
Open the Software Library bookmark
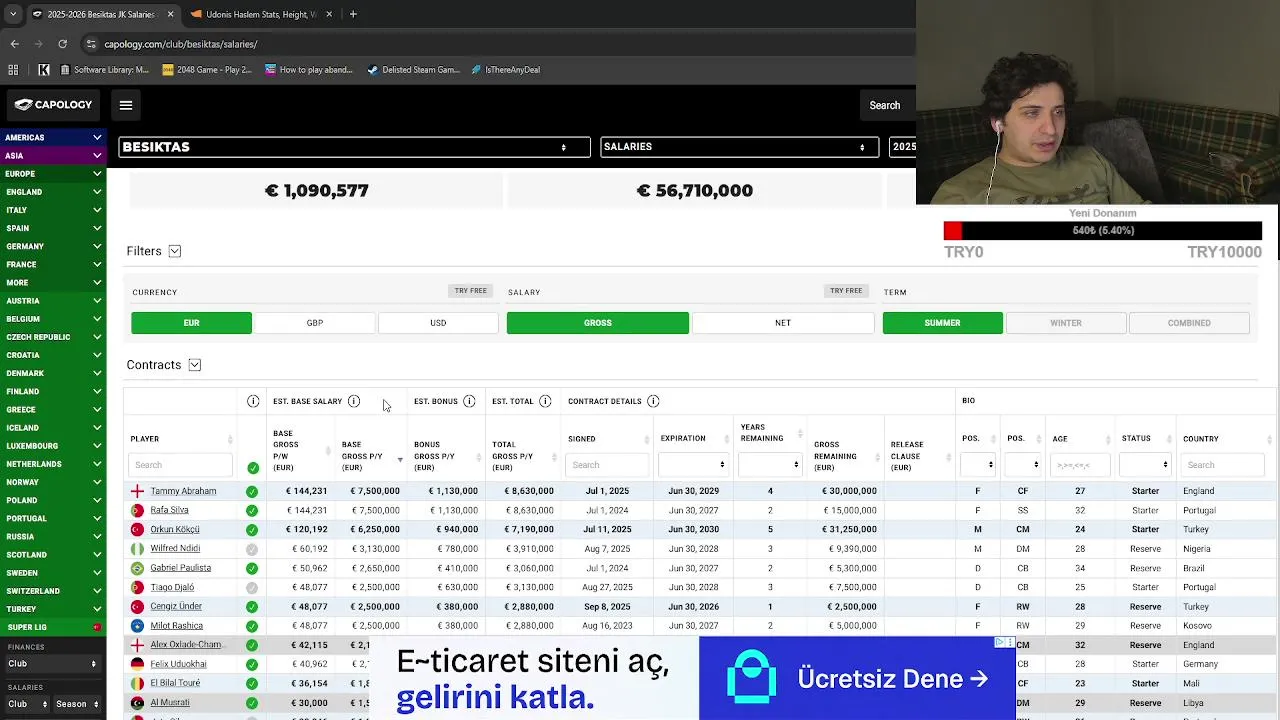(x=104, y=70)
